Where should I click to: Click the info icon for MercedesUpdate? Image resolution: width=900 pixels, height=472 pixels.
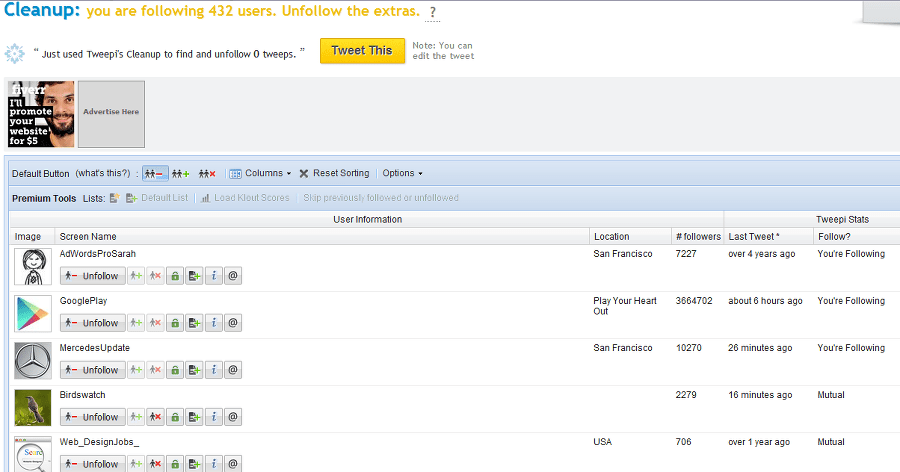[213, 370]
